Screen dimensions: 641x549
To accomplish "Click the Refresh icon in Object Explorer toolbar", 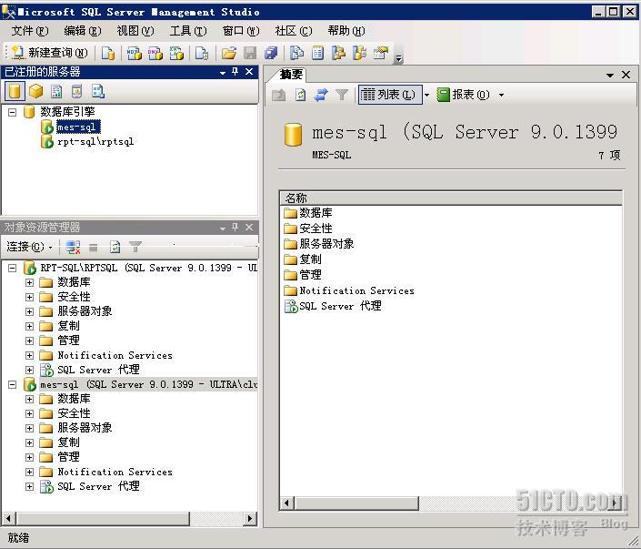I will tap(115, 247).
